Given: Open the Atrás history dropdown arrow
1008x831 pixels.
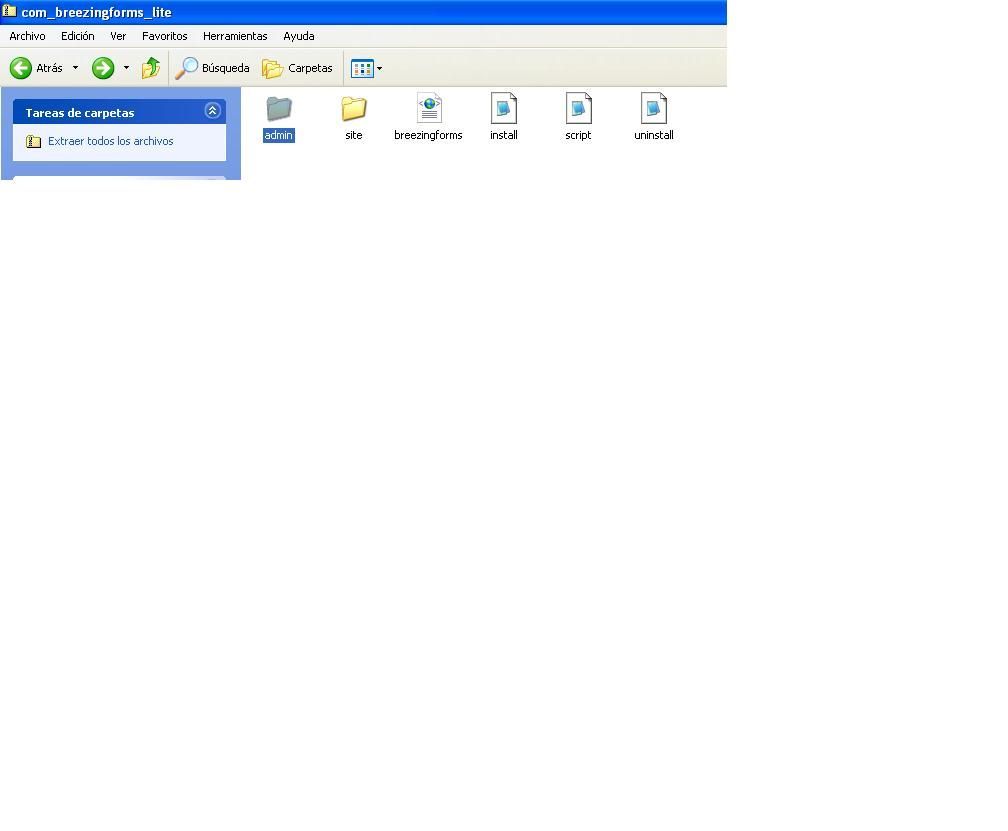Looking at the screenshot, I should 75,67.
